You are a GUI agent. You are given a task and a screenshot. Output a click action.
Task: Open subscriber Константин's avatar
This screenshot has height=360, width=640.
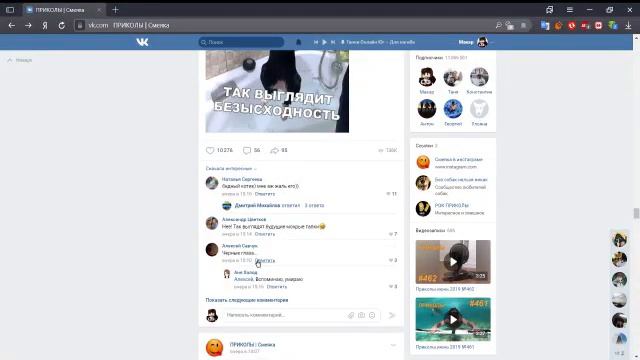[479, 77]
